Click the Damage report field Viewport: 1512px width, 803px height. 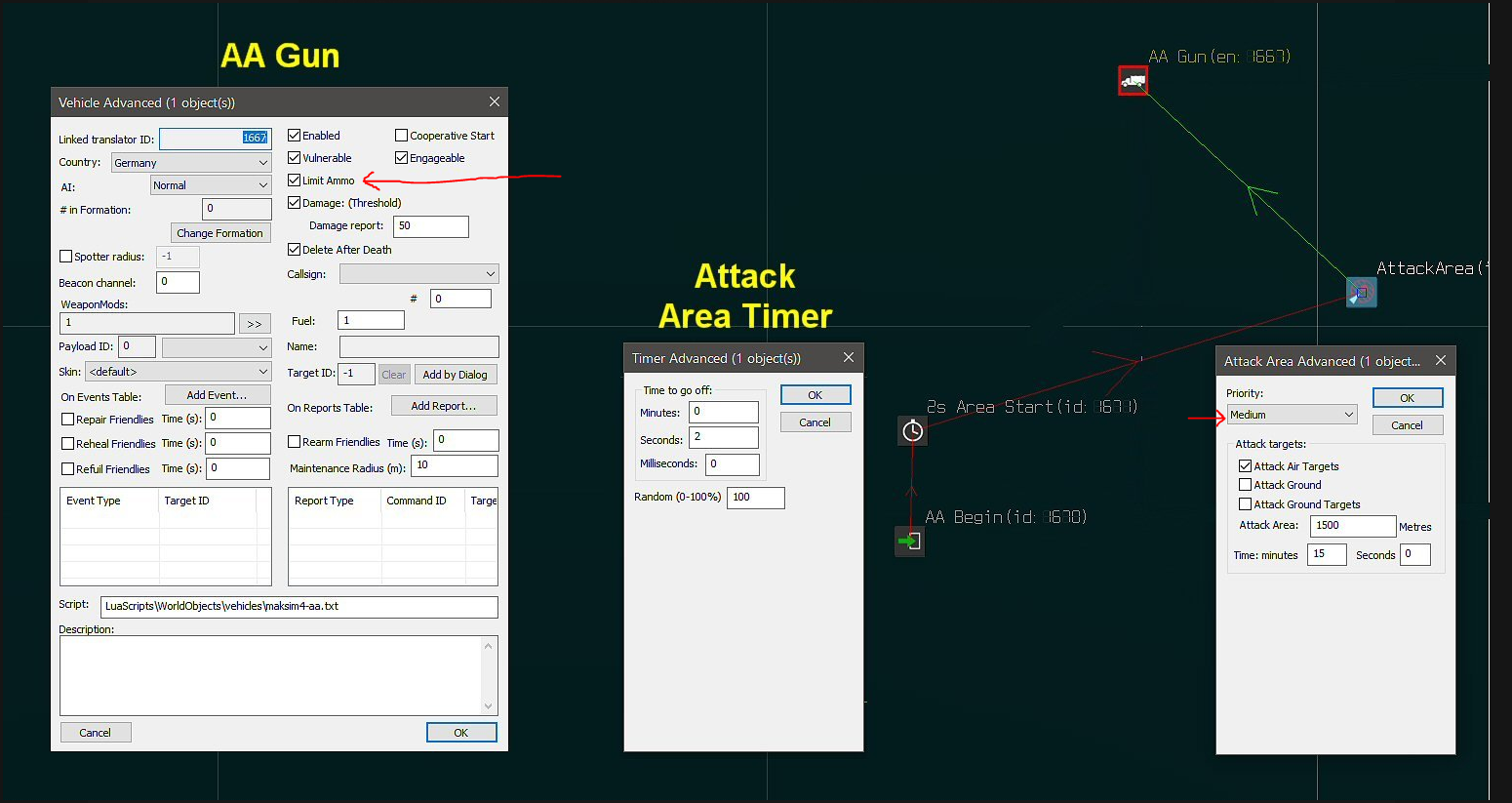[x=431, y=226]
